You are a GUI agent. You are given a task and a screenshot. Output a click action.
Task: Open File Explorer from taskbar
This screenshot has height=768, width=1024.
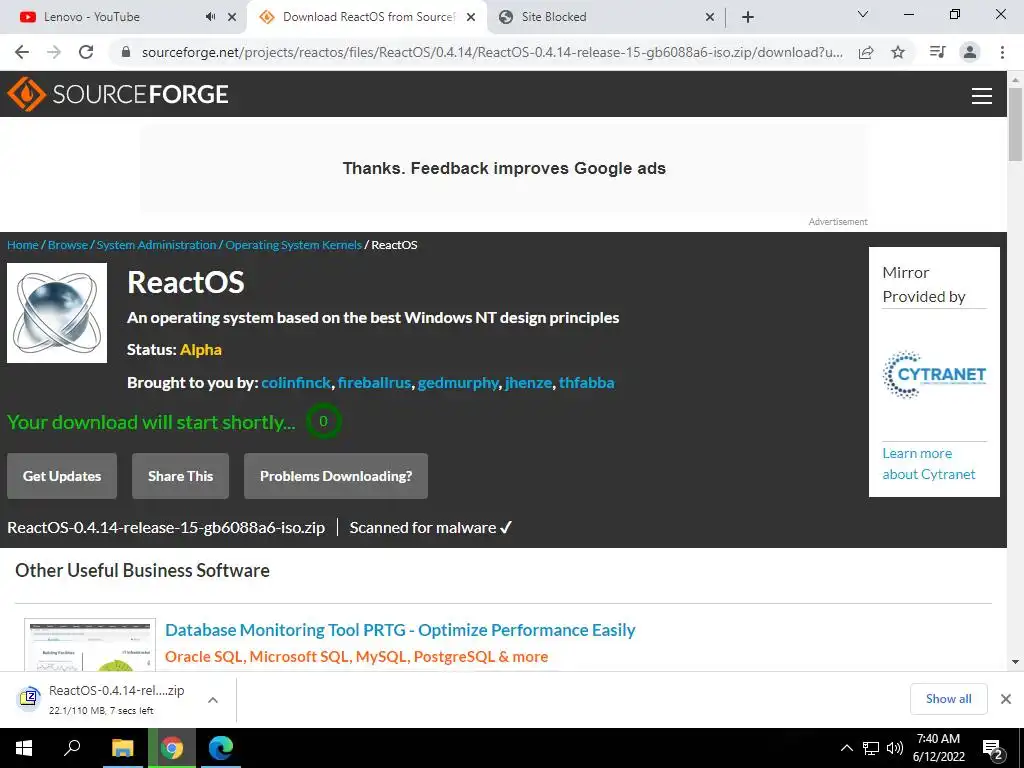tap(122, 748)
